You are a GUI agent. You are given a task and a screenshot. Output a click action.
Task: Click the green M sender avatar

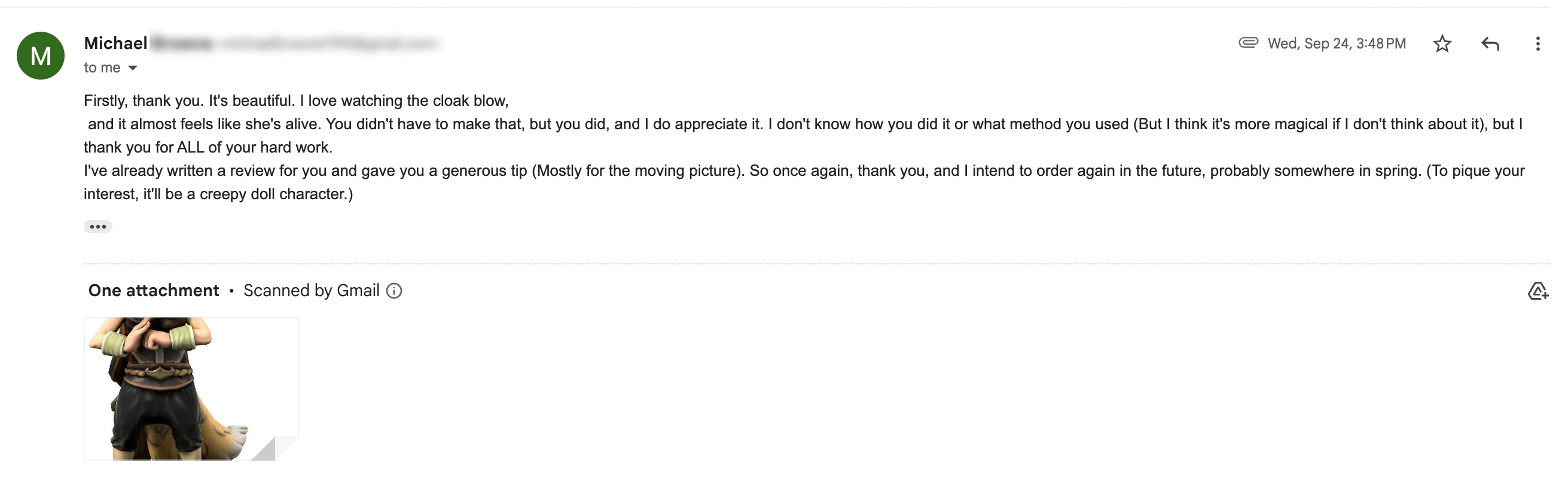40,56
